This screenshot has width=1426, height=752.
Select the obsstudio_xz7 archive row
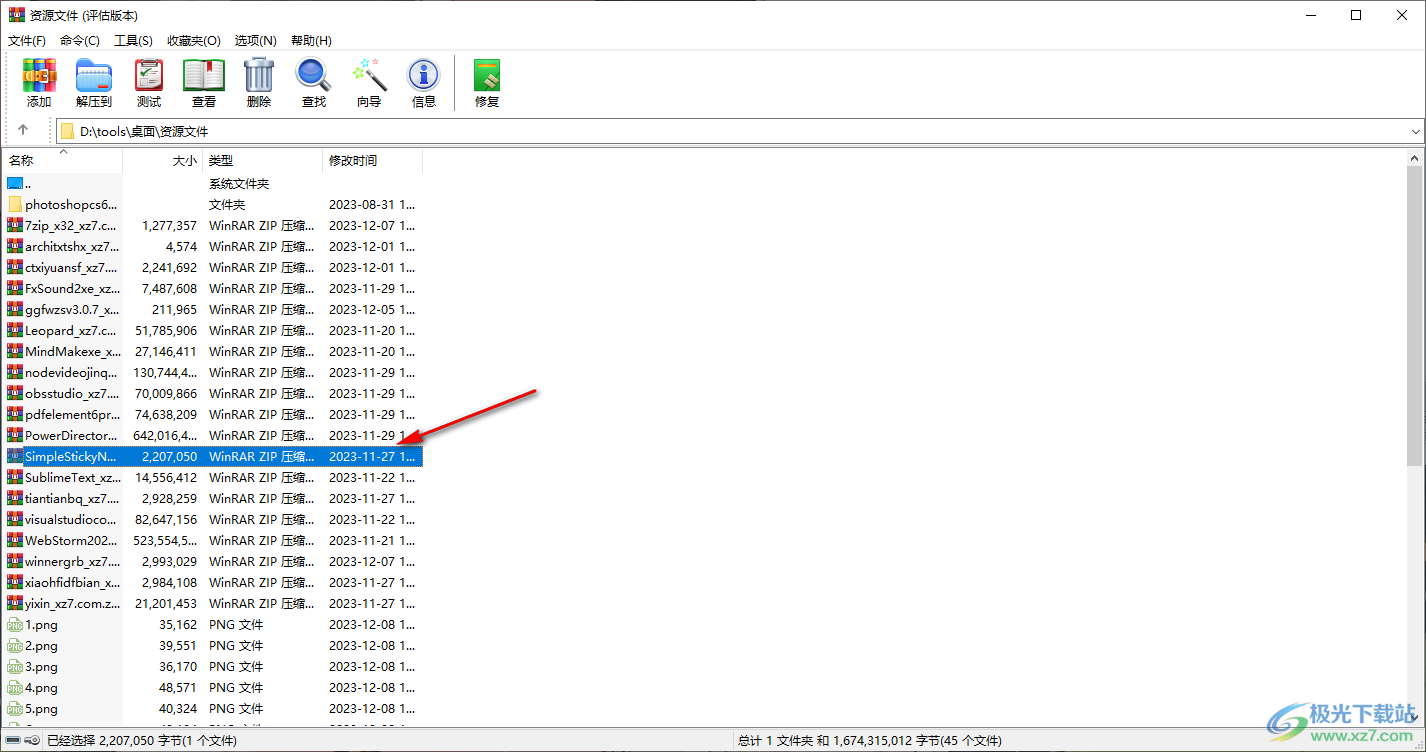point(213,393)
